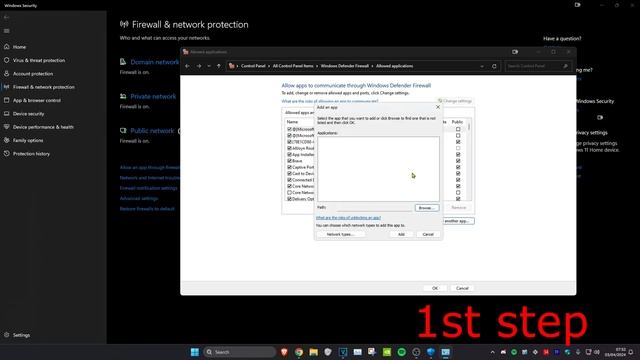Open NVIDIA app from the taskbar
Image resolution: width=640 pixels, height=360 pixels.
pyautogui.click(x=387, y=352)
